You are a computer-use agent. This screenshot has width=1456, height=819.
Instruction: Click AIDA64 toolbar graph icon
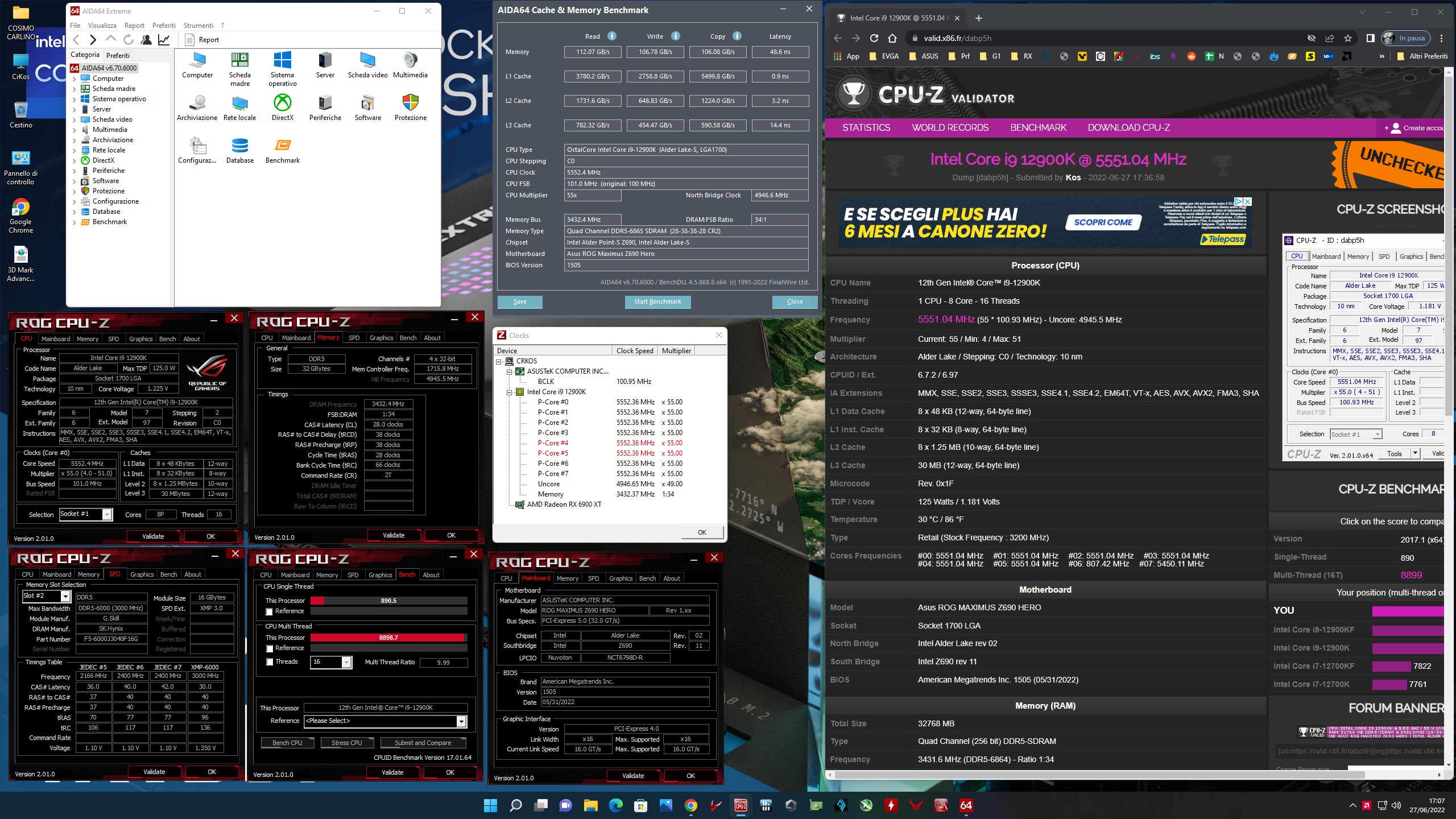(x=164, y=39)
